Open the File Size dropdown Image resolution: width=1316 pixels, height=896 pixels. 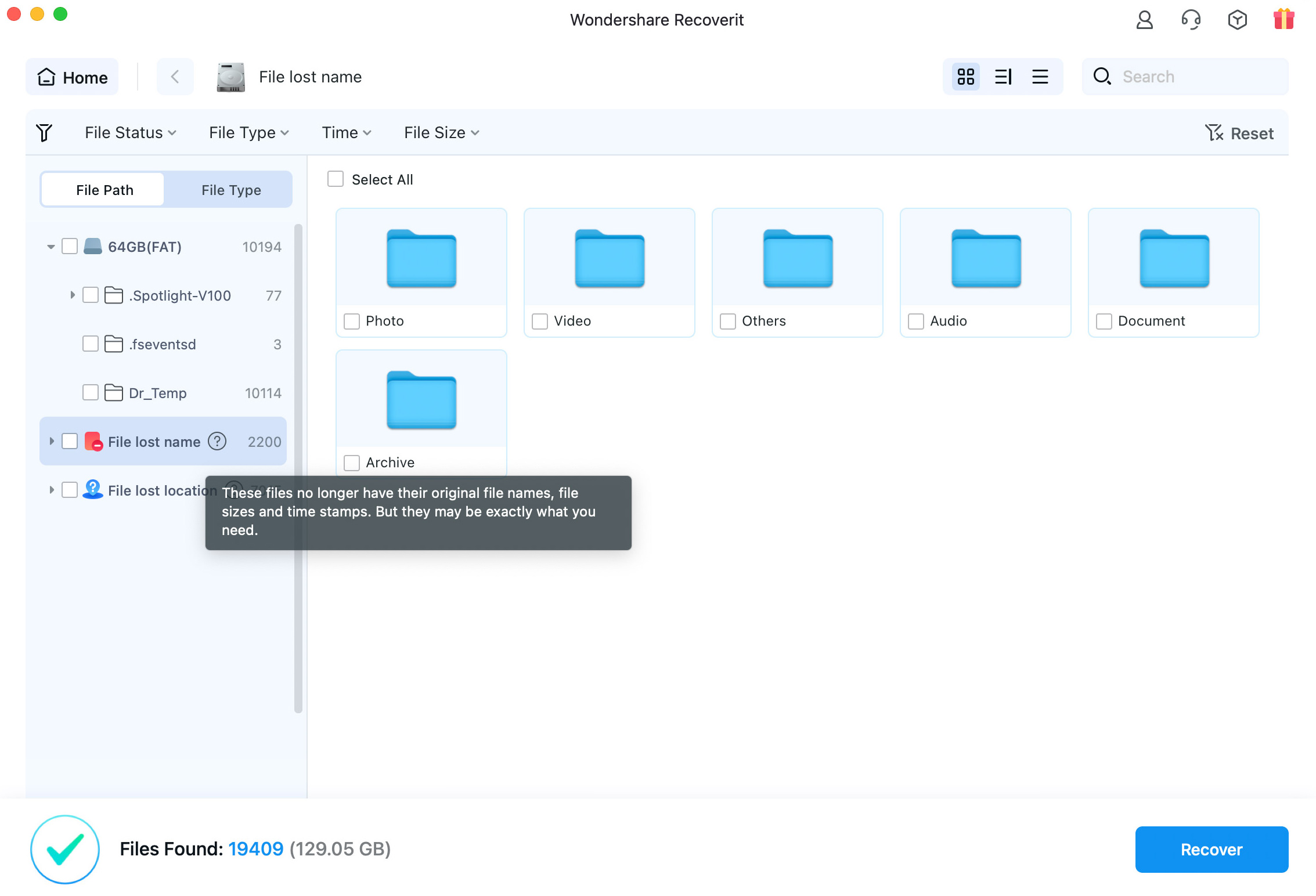(x=442, y=132)
